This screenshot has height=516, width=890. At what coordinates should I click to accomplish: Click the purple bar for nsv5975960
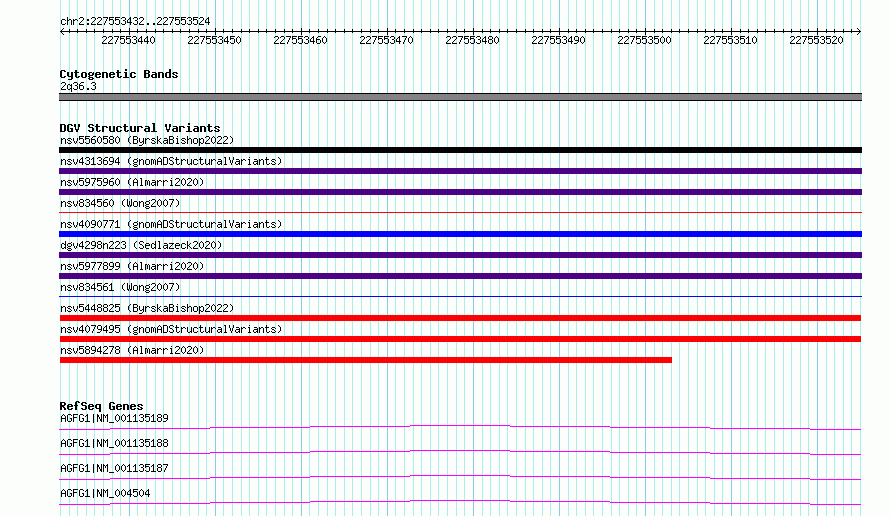point(460,192)
